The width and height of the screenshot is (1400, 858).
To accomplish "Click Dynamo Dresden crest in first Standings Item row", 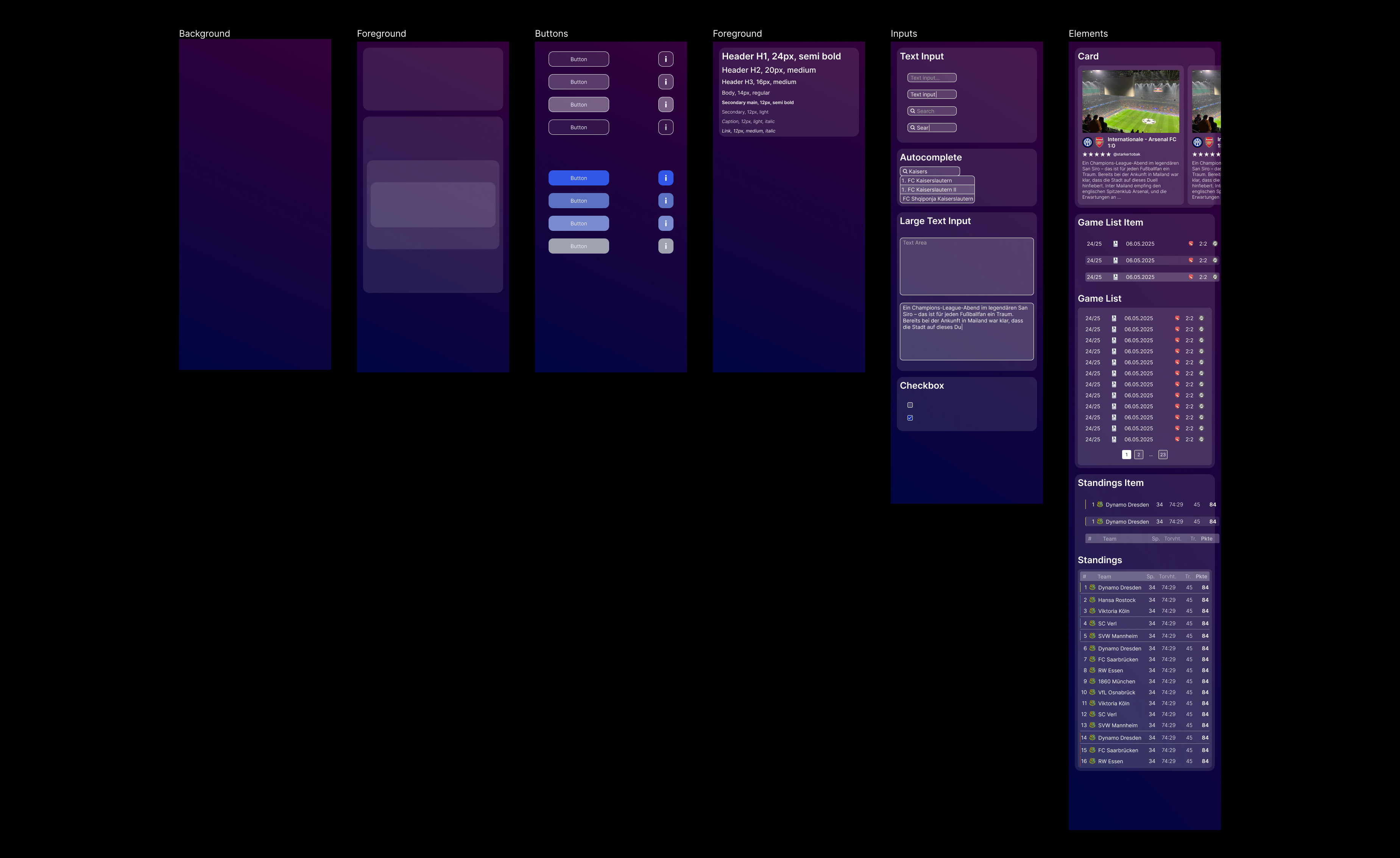I will [1099, 504].
